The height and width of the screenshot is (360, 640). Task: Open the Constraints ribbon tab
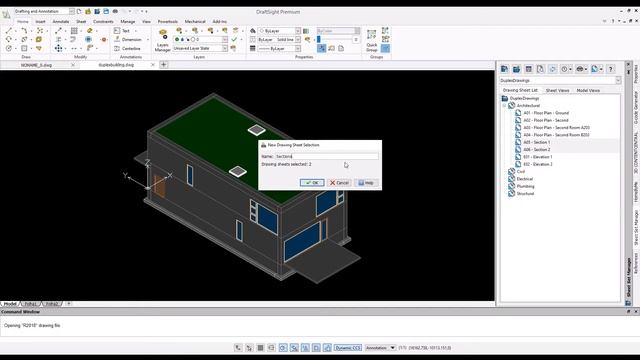103,21
